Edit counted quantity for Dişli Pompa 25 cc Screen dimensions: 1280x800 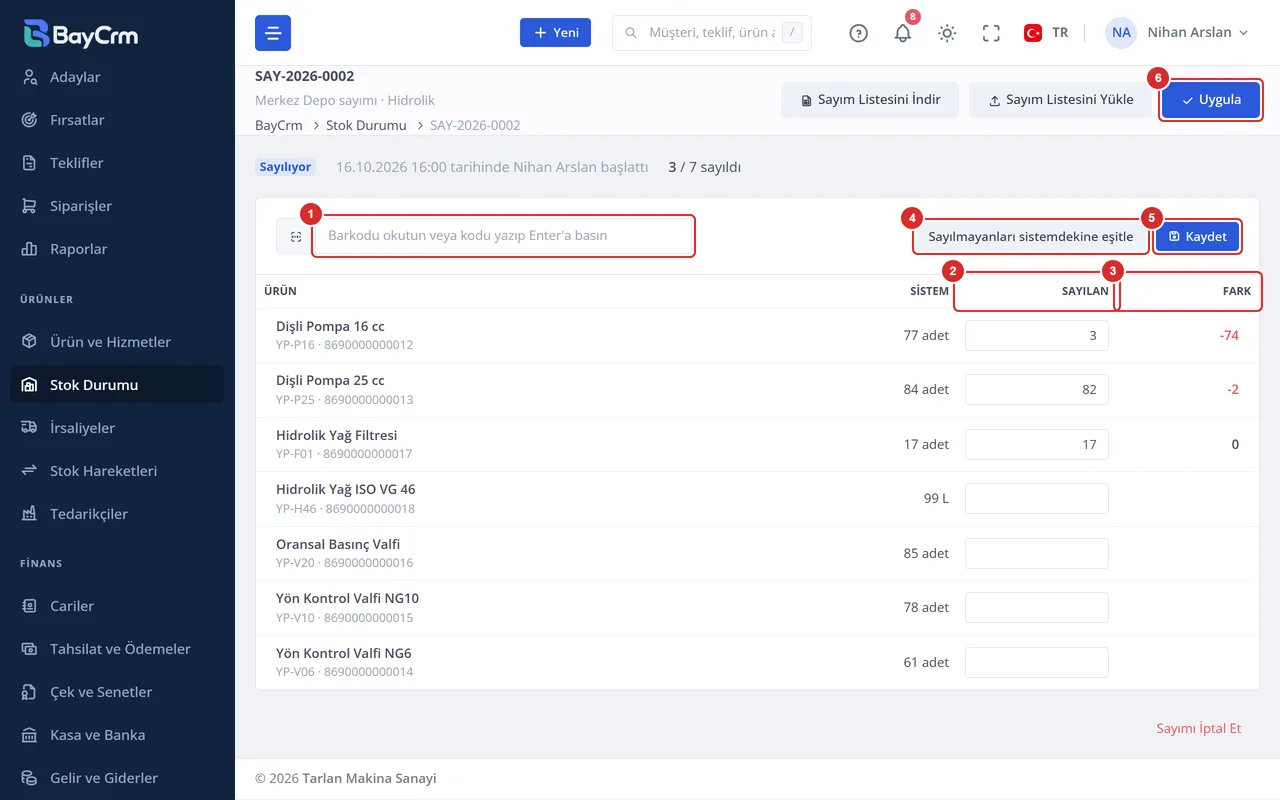pyautogui.click(x=1036, y=390)
